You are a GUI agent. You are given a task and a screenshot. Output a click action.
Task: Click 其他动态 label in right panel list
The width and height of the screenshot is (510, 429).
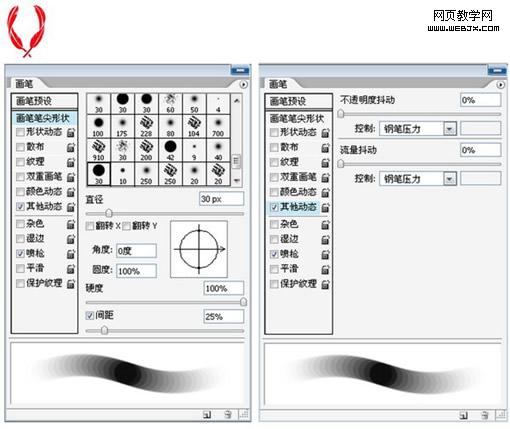pyautogui.click(x=298, y=207)
